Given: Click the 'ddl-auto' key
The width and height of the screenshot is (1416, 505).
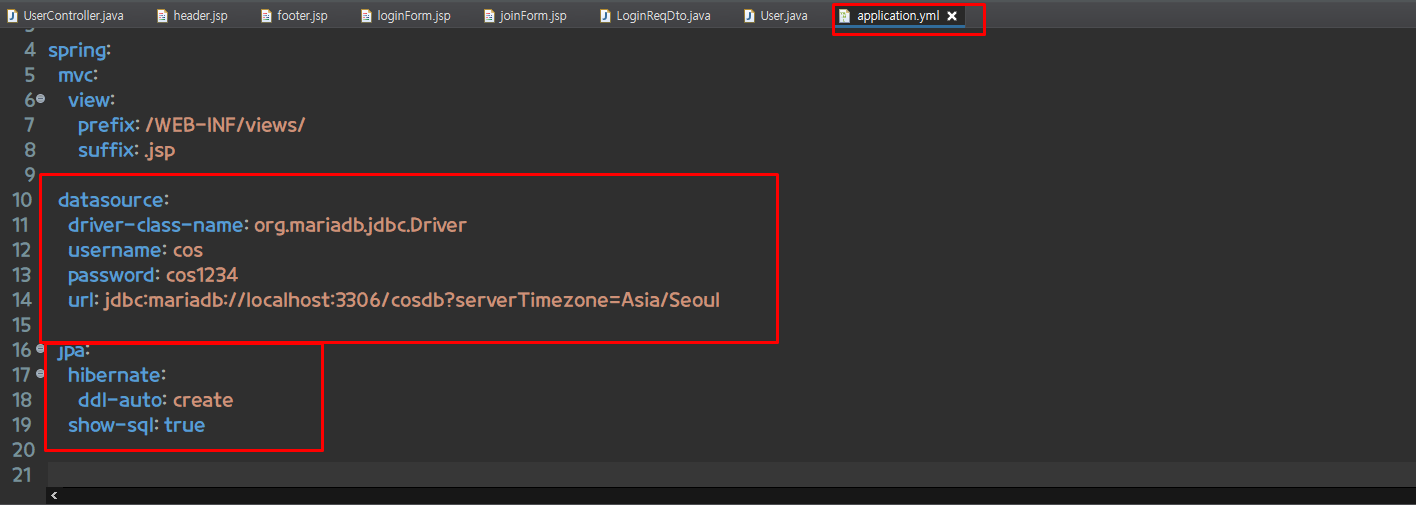Looking at the screenshot, I should pos(120,400).
